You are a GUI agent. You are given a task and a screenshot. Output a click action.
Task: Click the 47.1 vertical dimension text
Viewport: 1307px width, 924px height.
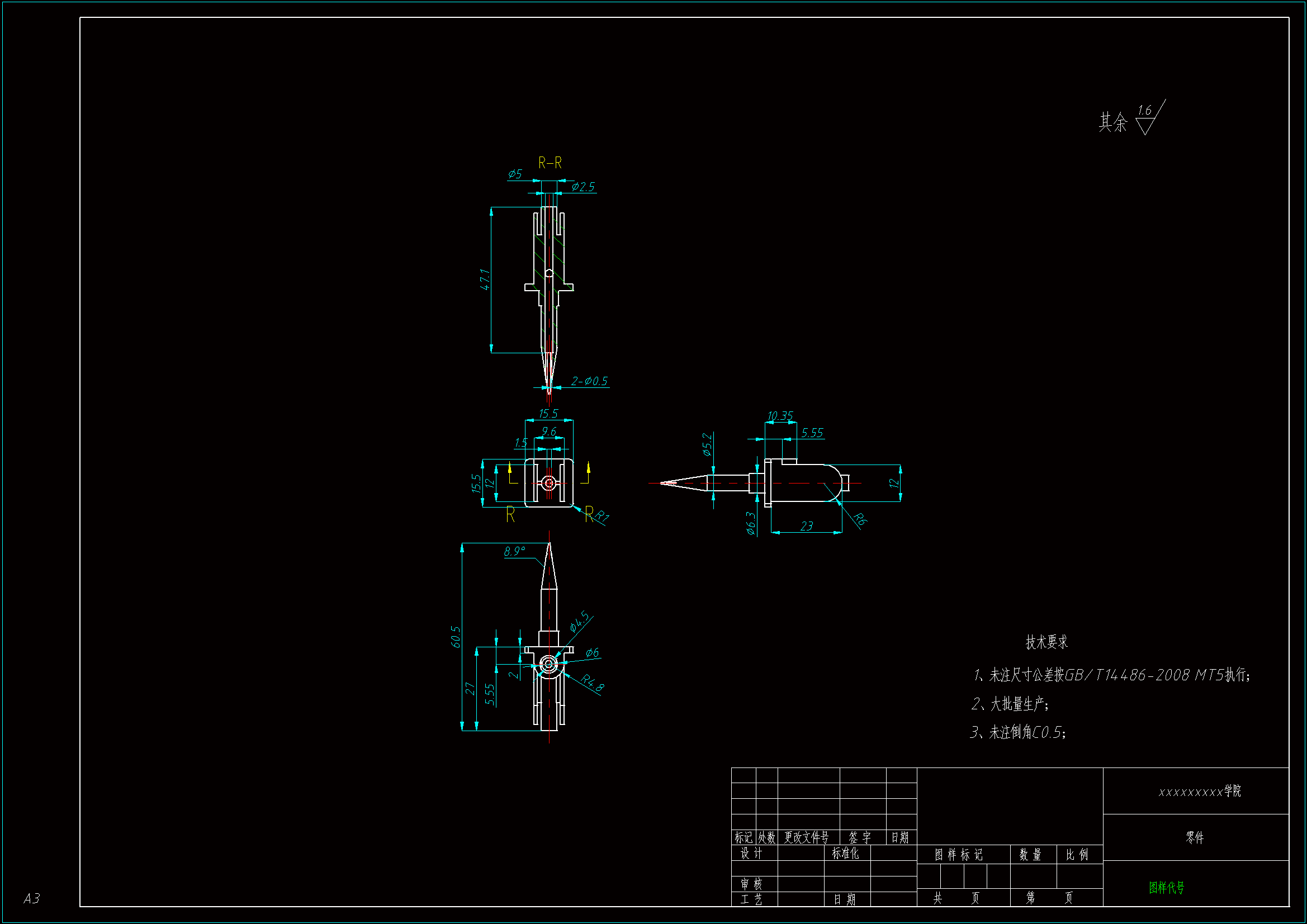pos(485,279)
